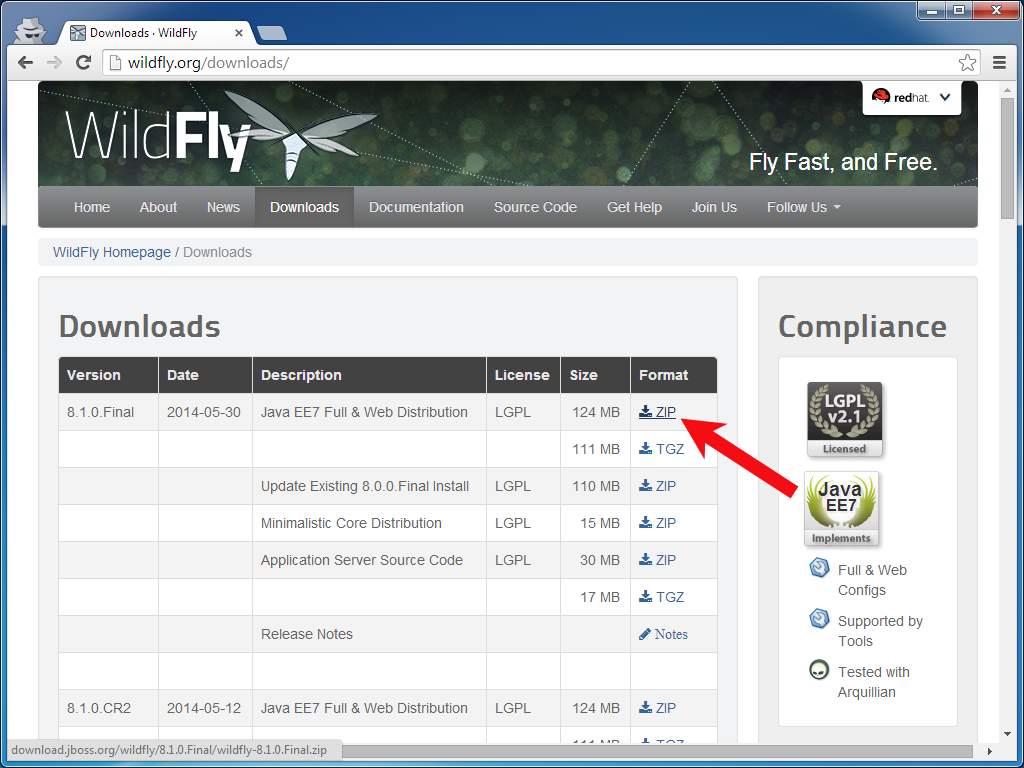
Task: Open the About navigation item
Action: (x=158, y=207)
